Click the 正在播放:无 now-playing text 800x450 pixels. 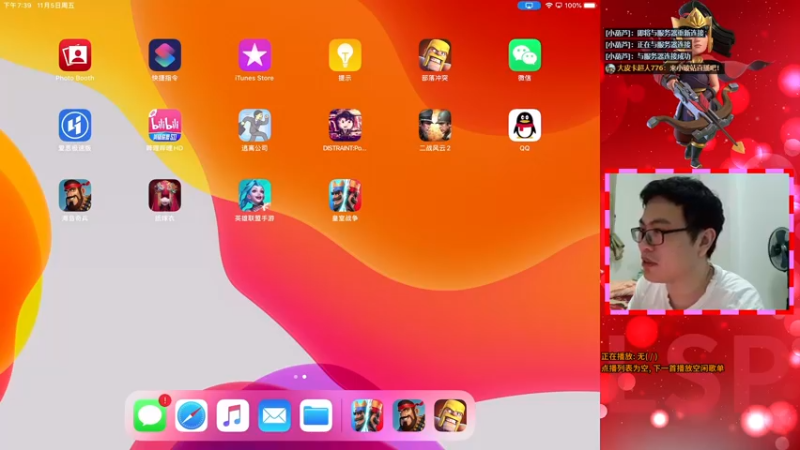click(629, 356)
